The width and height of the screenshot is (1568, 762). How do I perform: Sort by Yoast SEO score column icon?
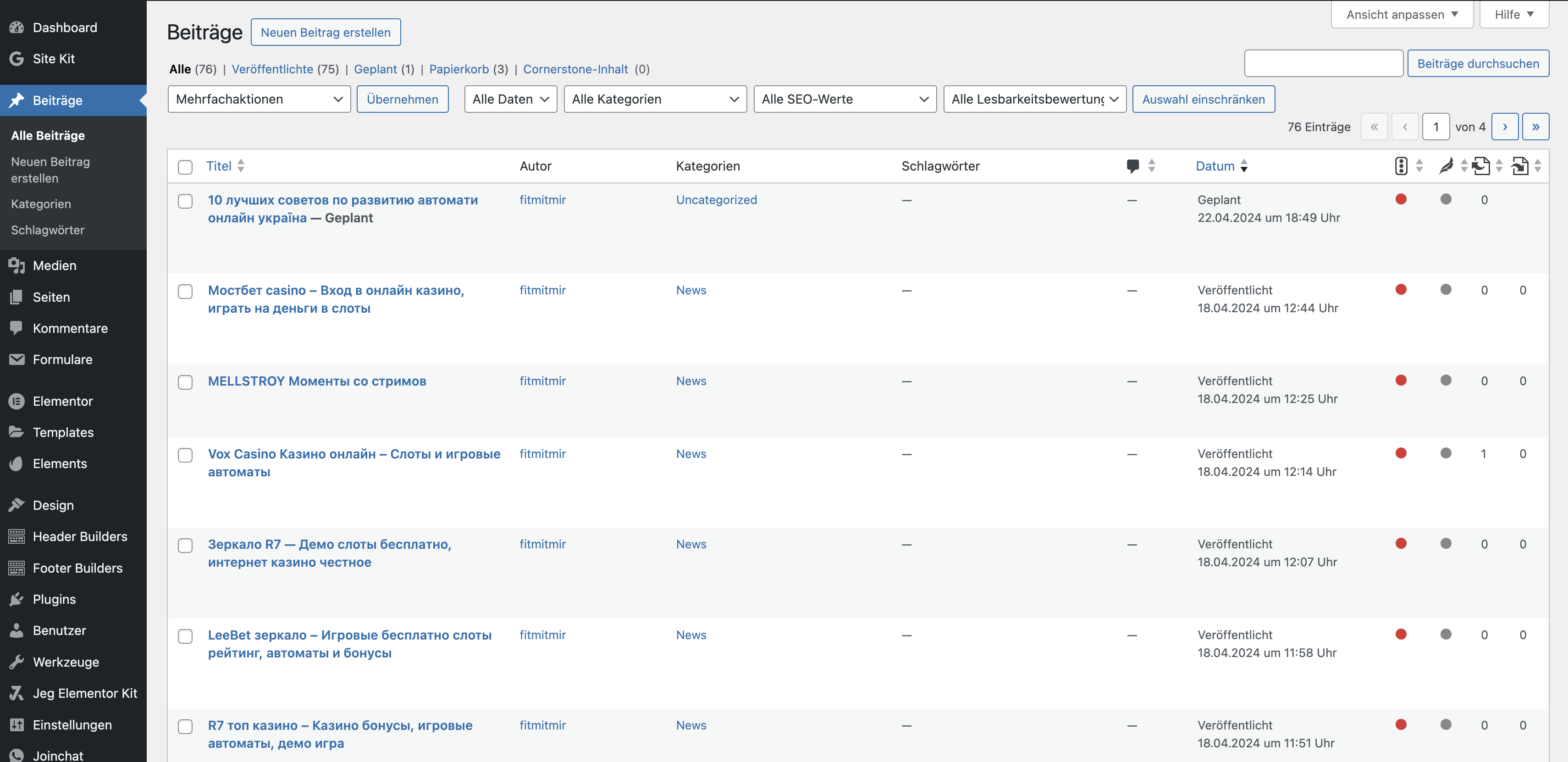coord(1401,166)
